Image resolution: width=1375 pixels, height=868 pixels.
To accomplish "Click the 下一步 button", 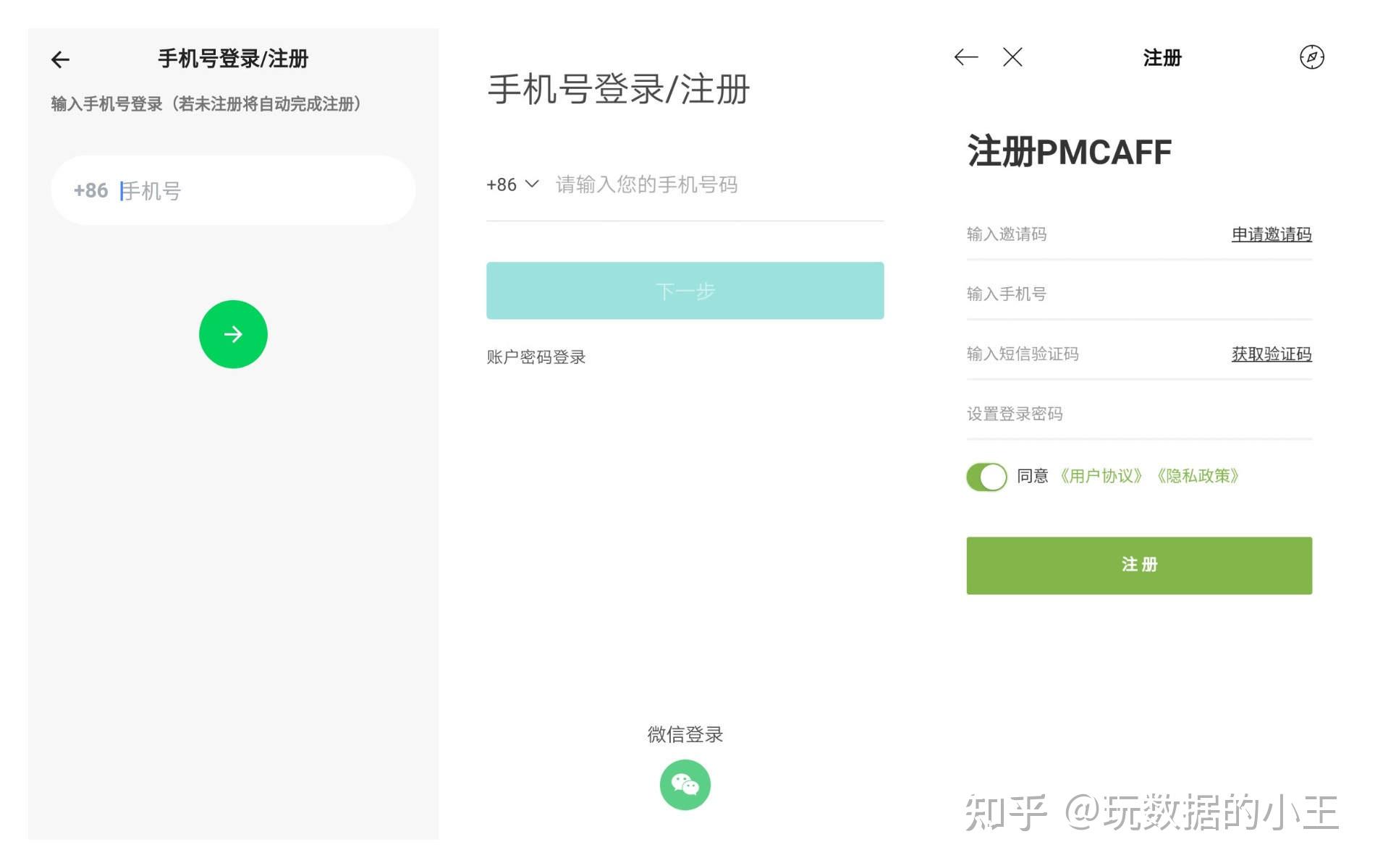I will [685, 291].
